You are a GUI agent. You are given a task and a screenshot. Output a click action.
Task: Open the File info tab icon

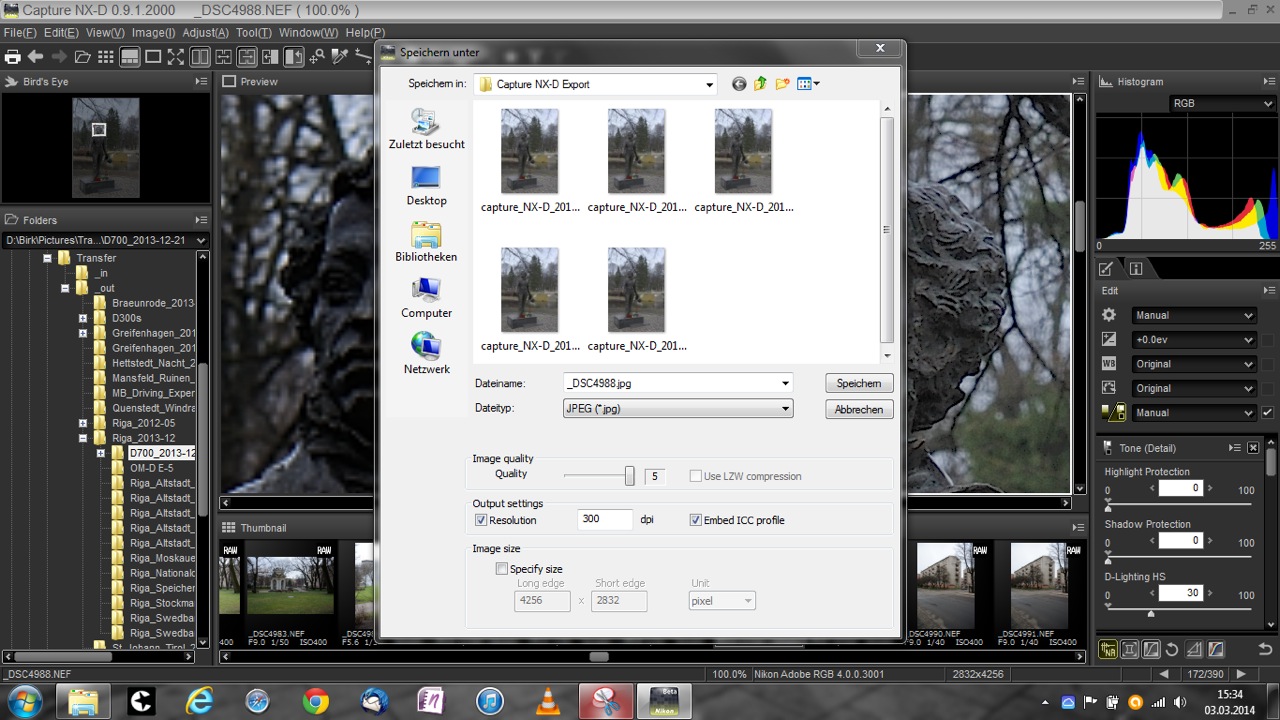[1136, 268]
